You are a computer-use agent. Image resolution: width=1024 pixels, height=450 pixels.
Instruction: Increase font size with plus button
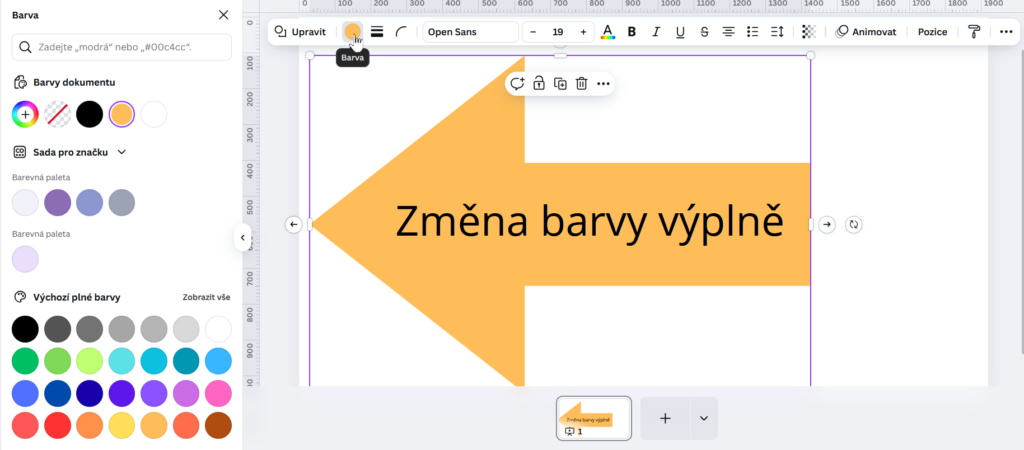pyautogui.click(x=583, y=32)
